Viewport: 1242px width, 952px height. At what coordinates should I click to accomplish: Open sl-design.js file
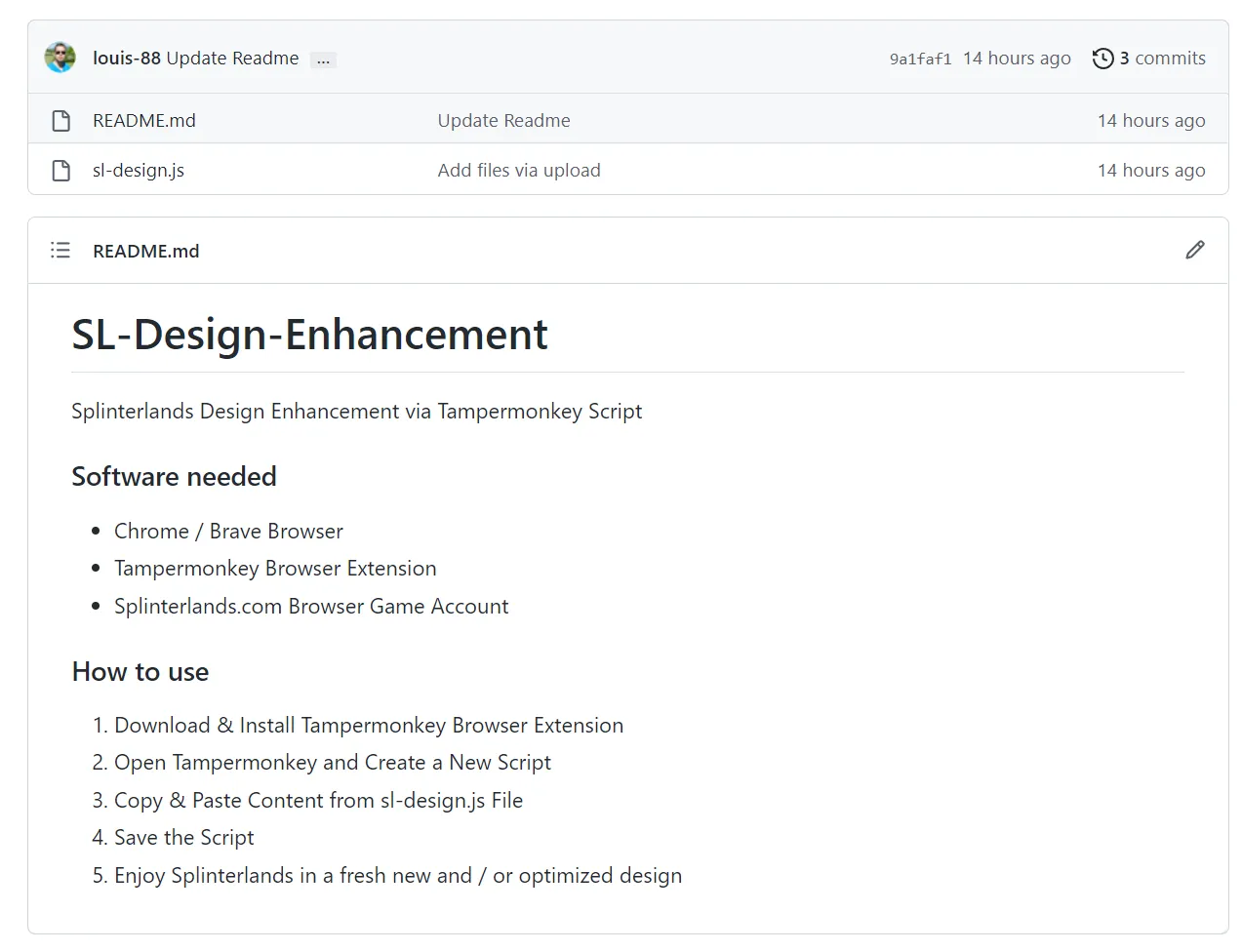point(139,171)
